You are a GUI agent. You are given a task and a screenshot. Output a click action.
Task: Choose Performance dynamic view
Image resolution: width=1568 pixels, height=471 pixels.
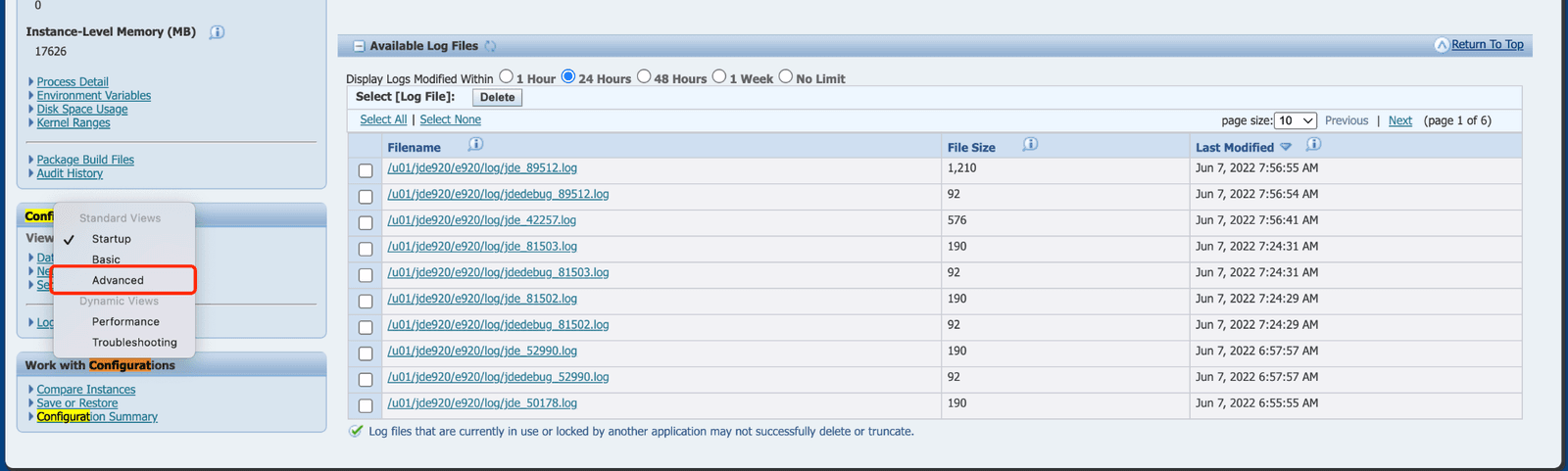click(x=125, y=321)
